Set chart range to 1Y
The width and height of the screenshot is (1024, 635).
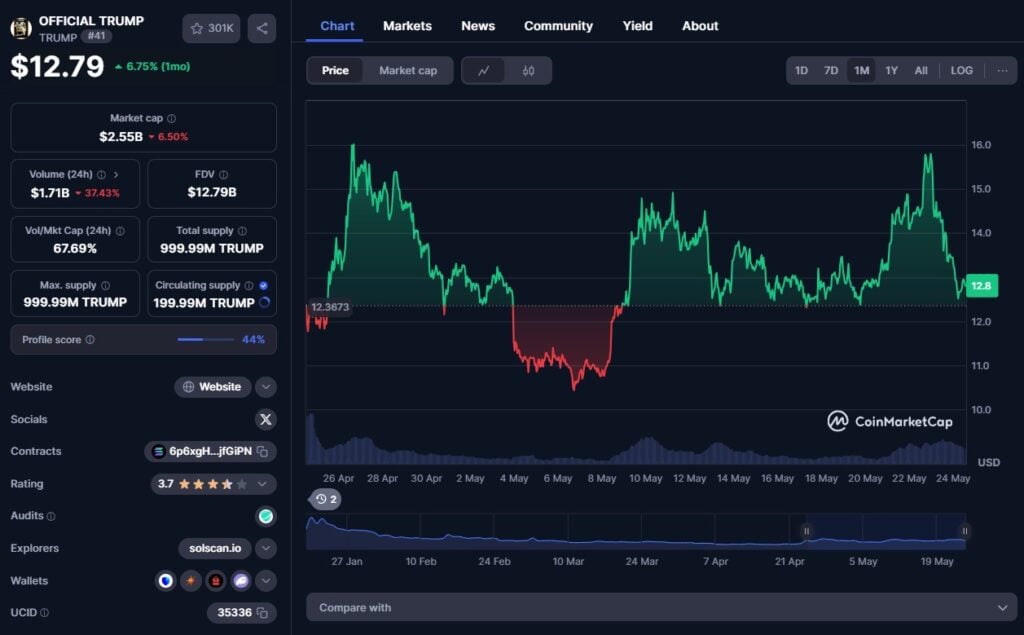pos(891,71)
